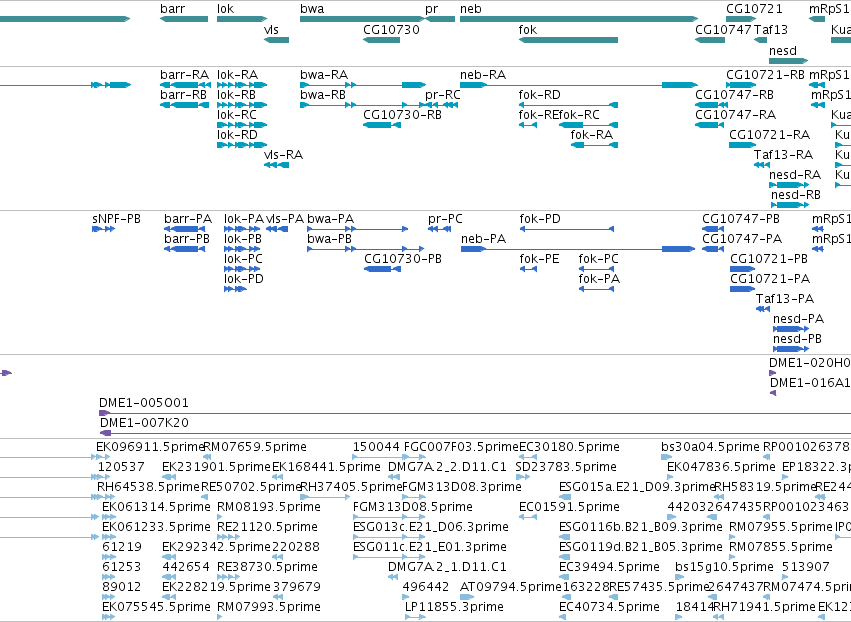Click the vls-PA protein
The image size is (851, 622).
pos(277,229)
